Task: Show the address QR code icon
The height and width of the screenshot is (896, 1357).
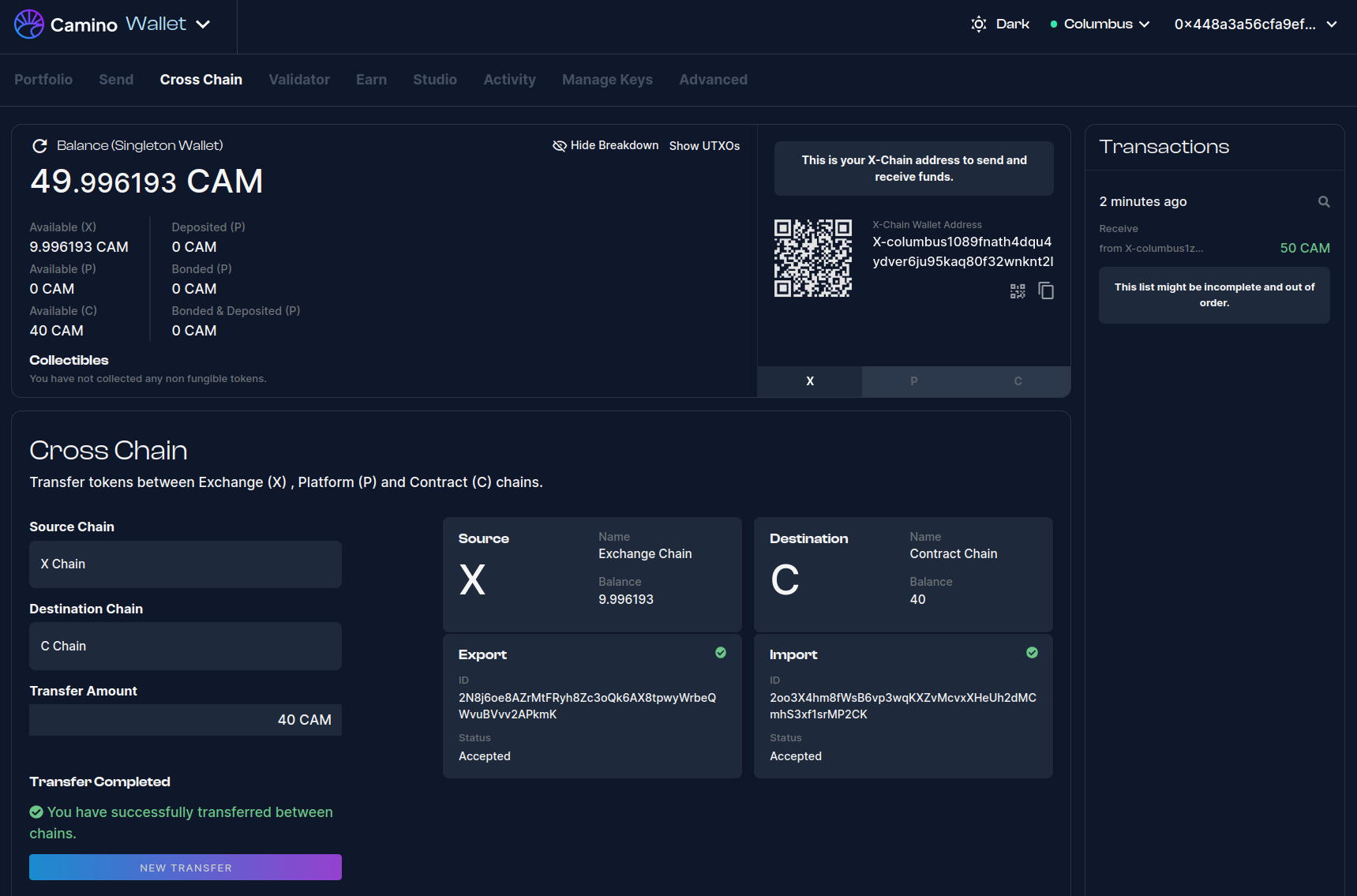Action: click(1018, 291)
